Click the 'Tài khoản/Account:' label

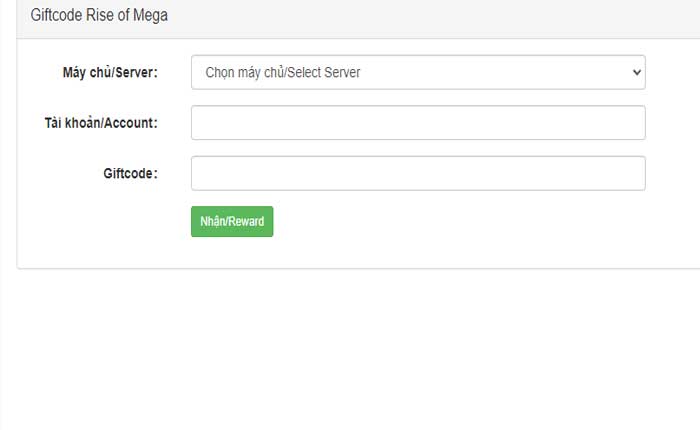point(101,123)
